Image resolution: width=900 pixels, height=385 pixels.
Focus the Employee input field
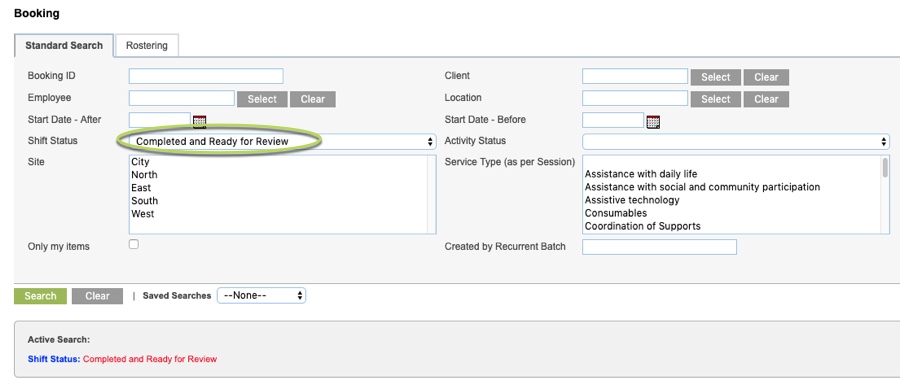pyautogui.click(x=182, y=98)
